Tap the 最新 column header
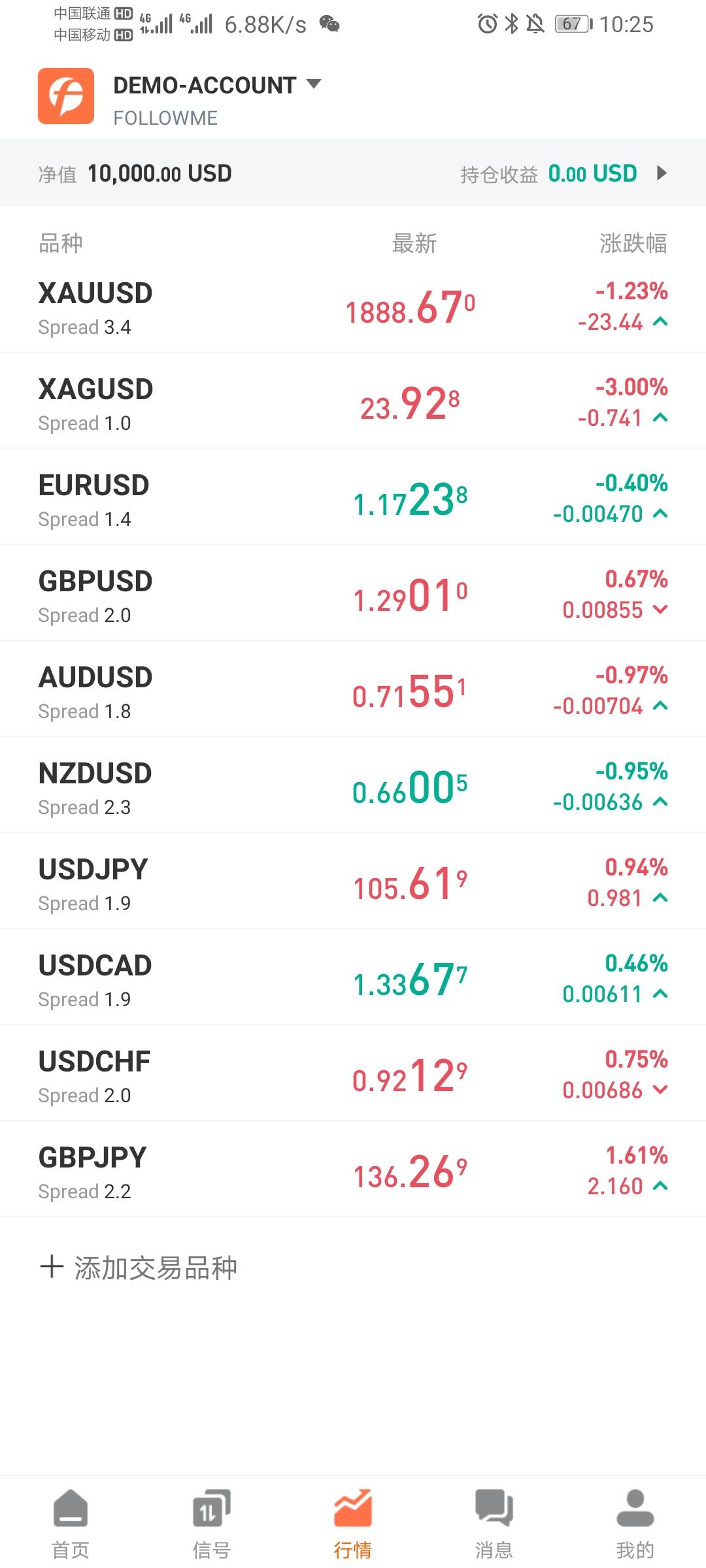Viewport: 706px width, 1568px height. [414, 243]
